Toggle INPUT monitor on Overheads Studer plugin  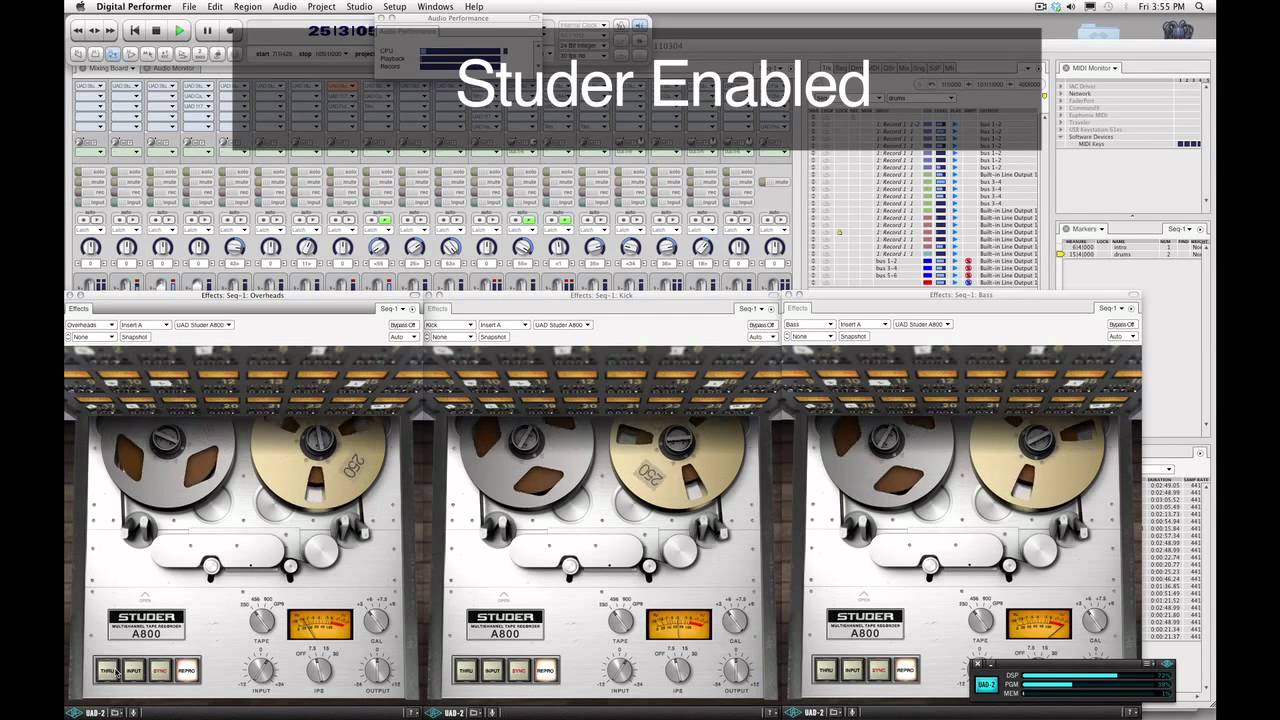[x=133, y=671]
